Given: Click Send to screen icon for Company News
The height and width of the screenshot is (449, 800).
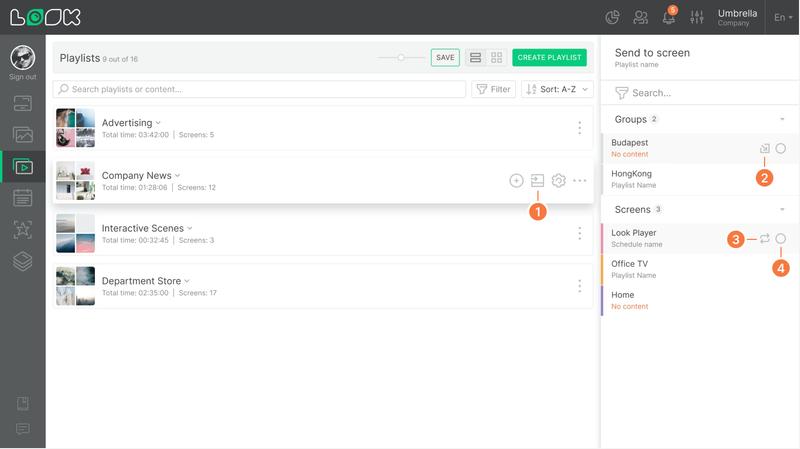Looking at the screenshot, I should coord(537,180).
